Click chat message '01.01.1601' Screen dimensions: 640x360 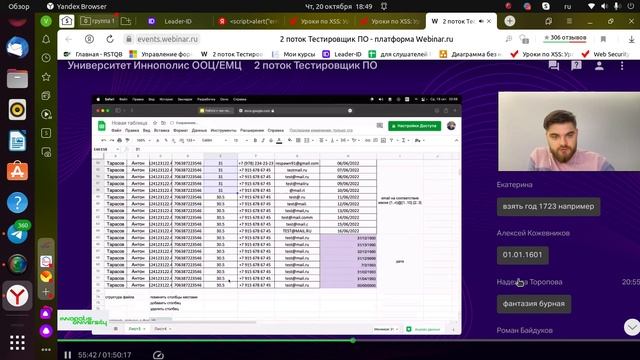click(x=522, y=255)
